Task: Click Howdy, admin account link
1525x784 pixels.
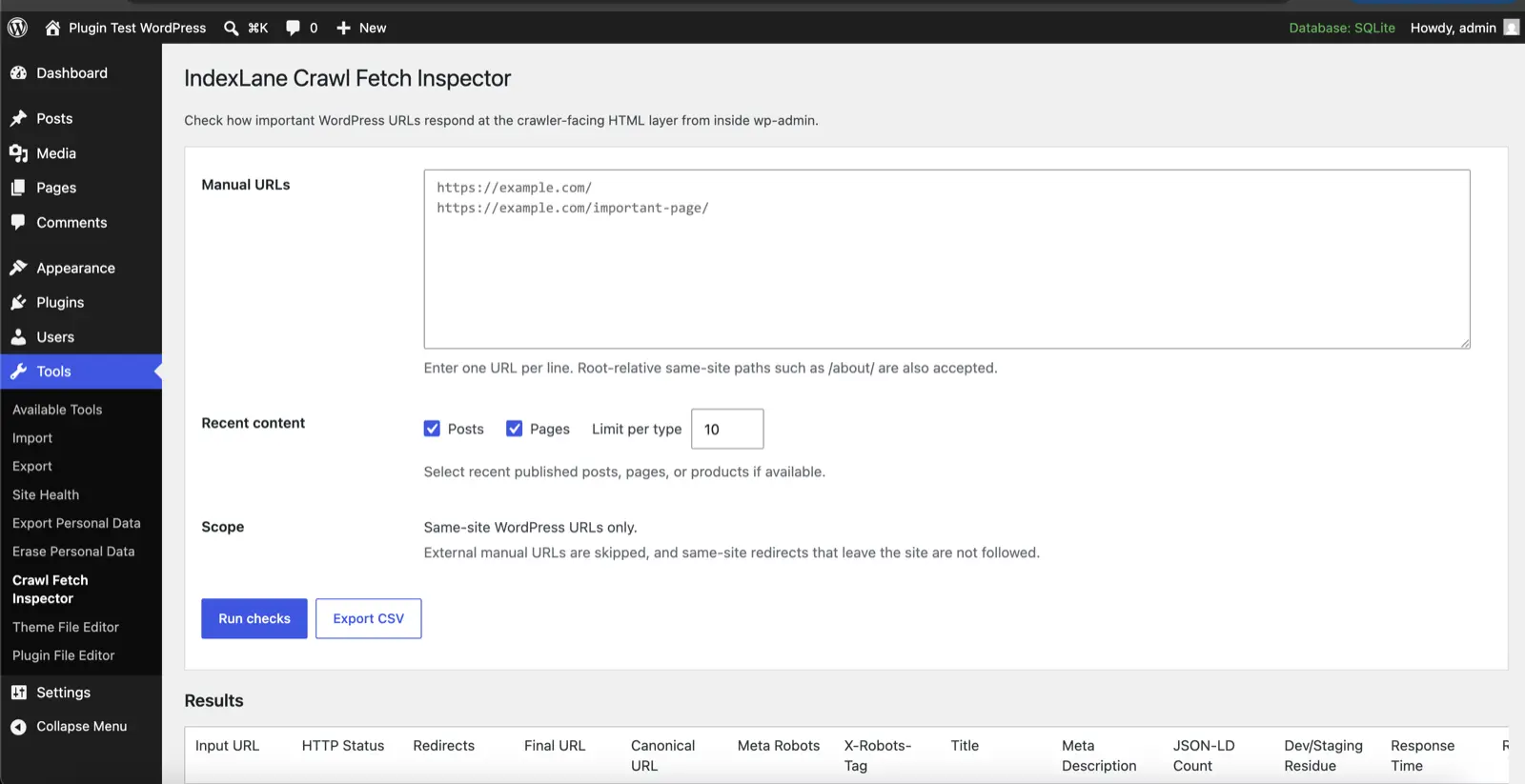Action: point(1454,28)
